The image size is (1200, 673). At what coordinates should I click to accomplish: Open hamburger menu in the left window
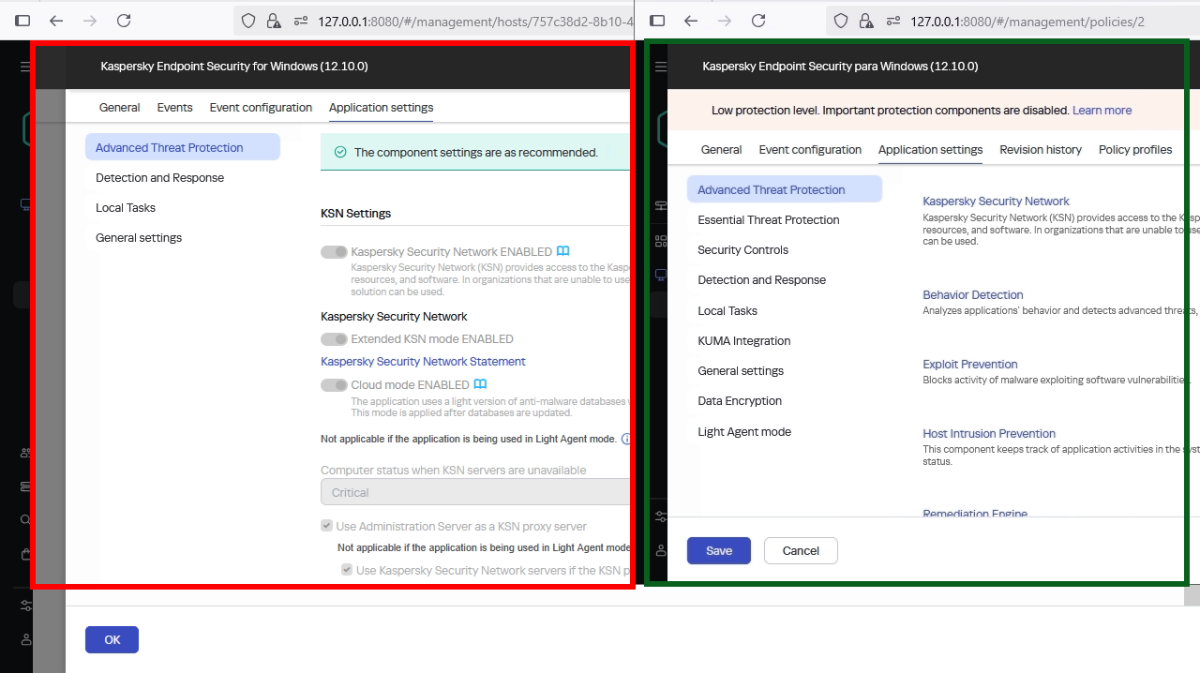[26, 67]
